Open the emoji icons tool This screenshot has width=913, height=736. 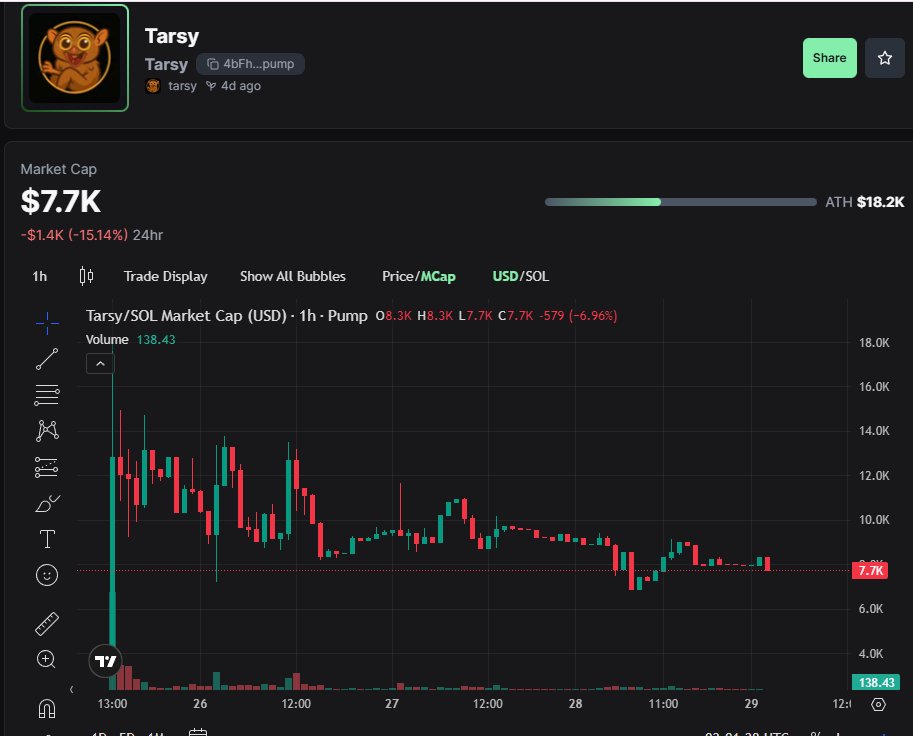pos(47,575)
